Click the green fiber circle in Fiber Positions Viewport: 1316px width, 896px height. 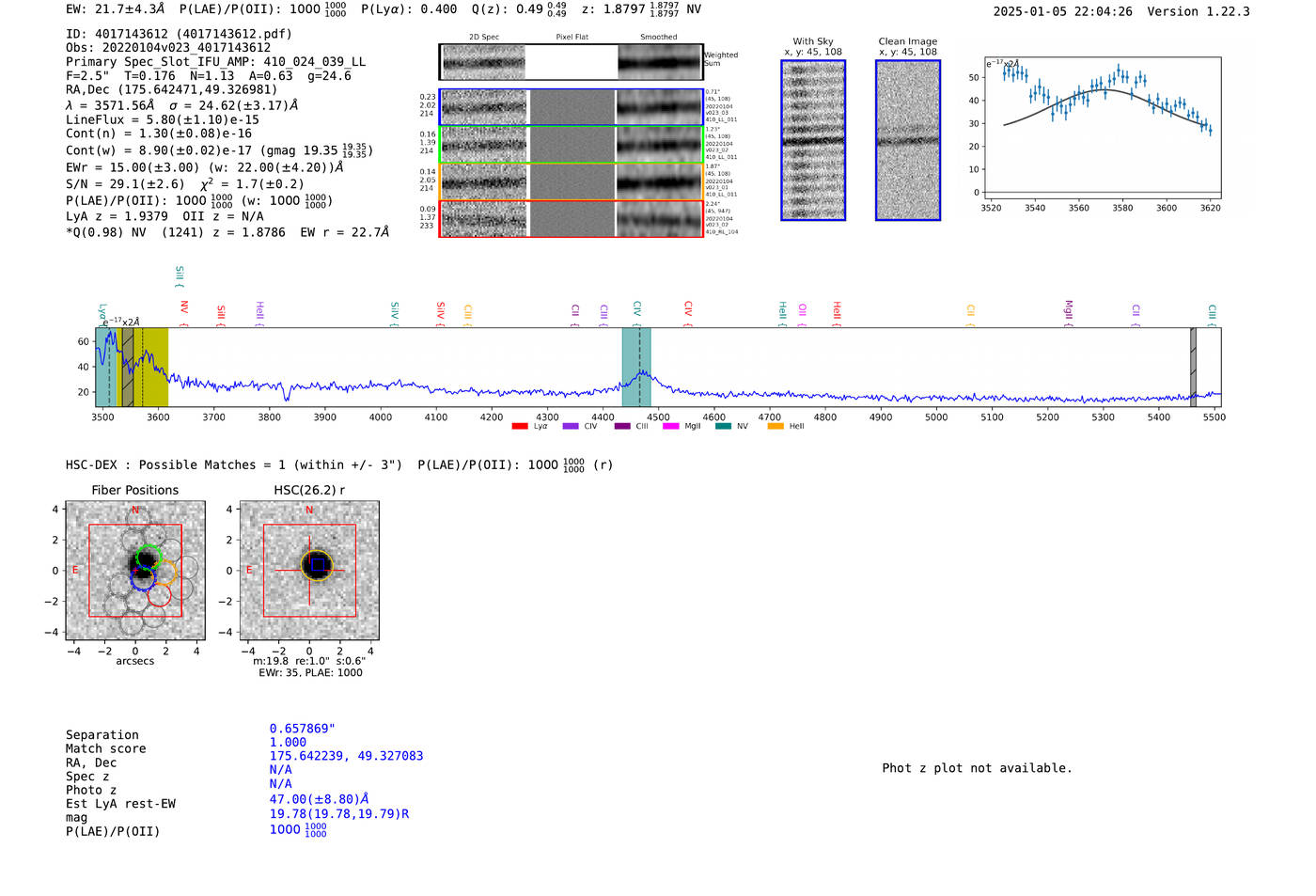coord(149,557)
